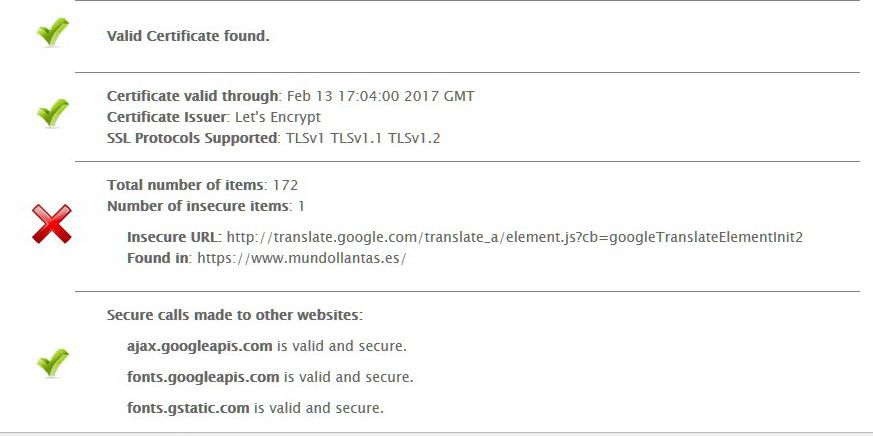Open the https://www.mundollantas.es/ found-in link
This screenshot has height=436, width=873.
[302, 258]
